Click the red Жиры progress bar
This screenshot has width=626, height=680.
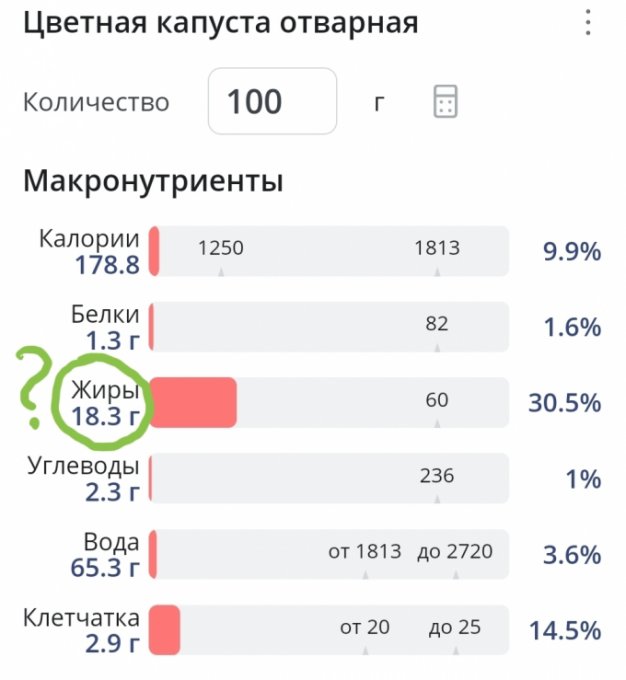pyautogui.click(x=194, y=402)
